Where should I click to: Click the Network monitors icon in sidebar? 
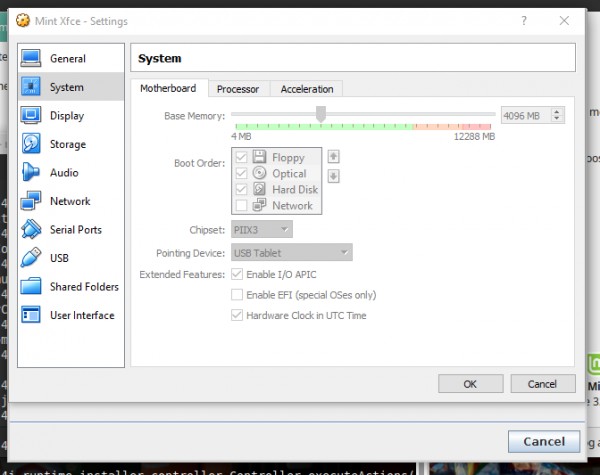(x=31, y=201)
